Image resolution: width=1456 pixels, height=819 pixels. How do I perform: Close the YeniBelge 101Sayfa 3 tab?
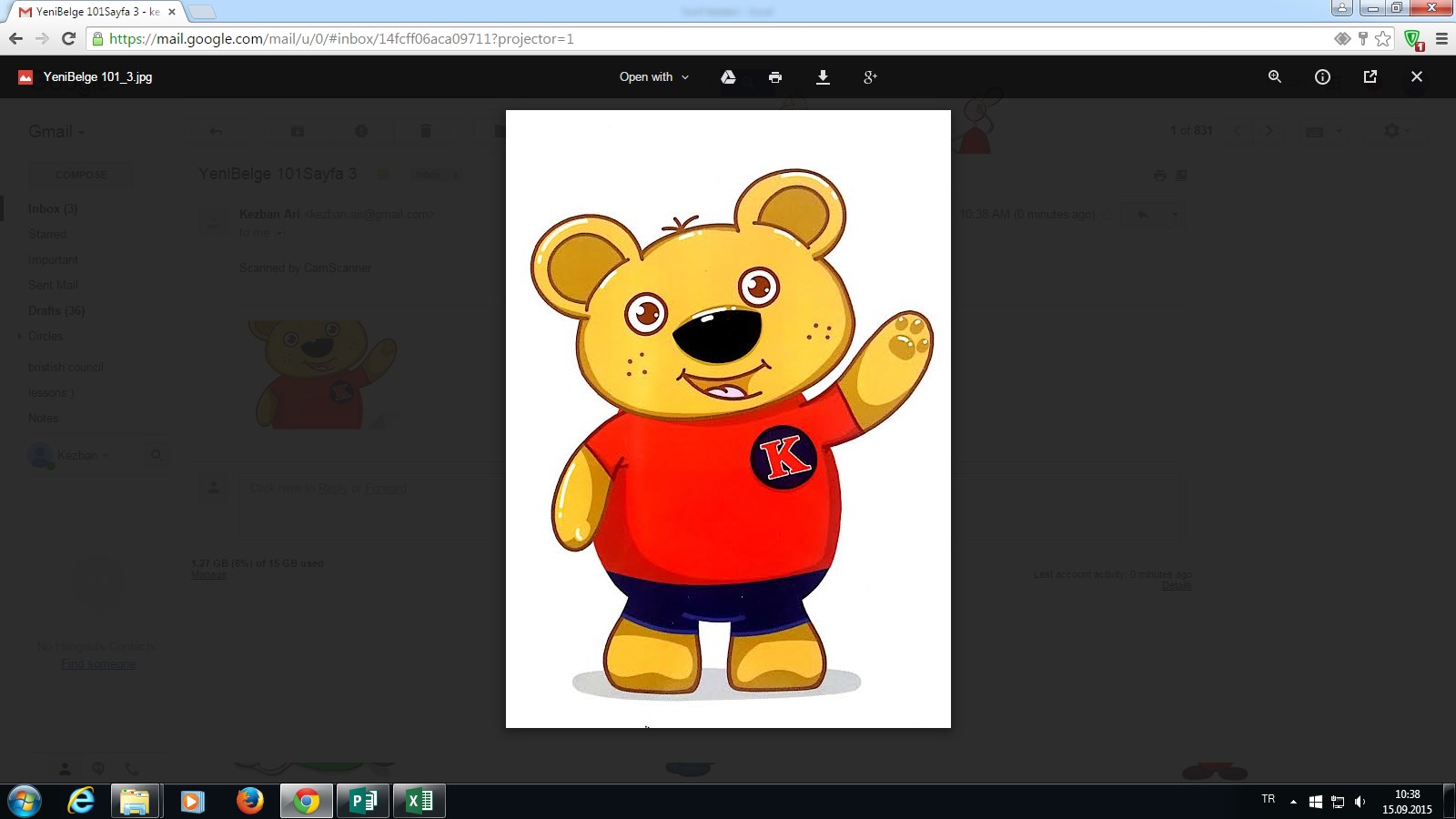pyautogui.click(x=171, y=12)
